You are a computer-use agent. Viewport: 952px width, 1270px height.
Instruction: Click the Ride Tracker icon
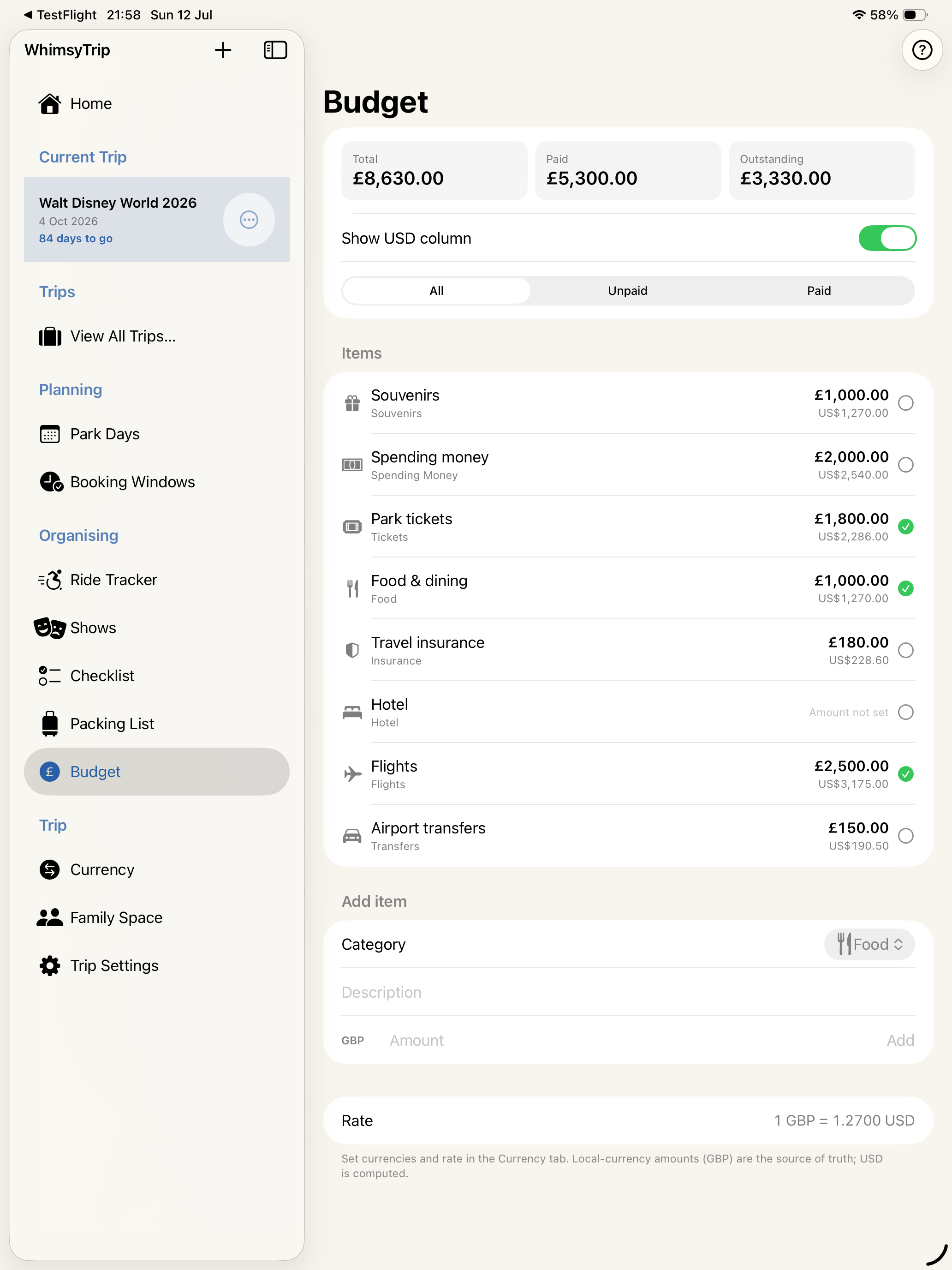click(50, 580)
